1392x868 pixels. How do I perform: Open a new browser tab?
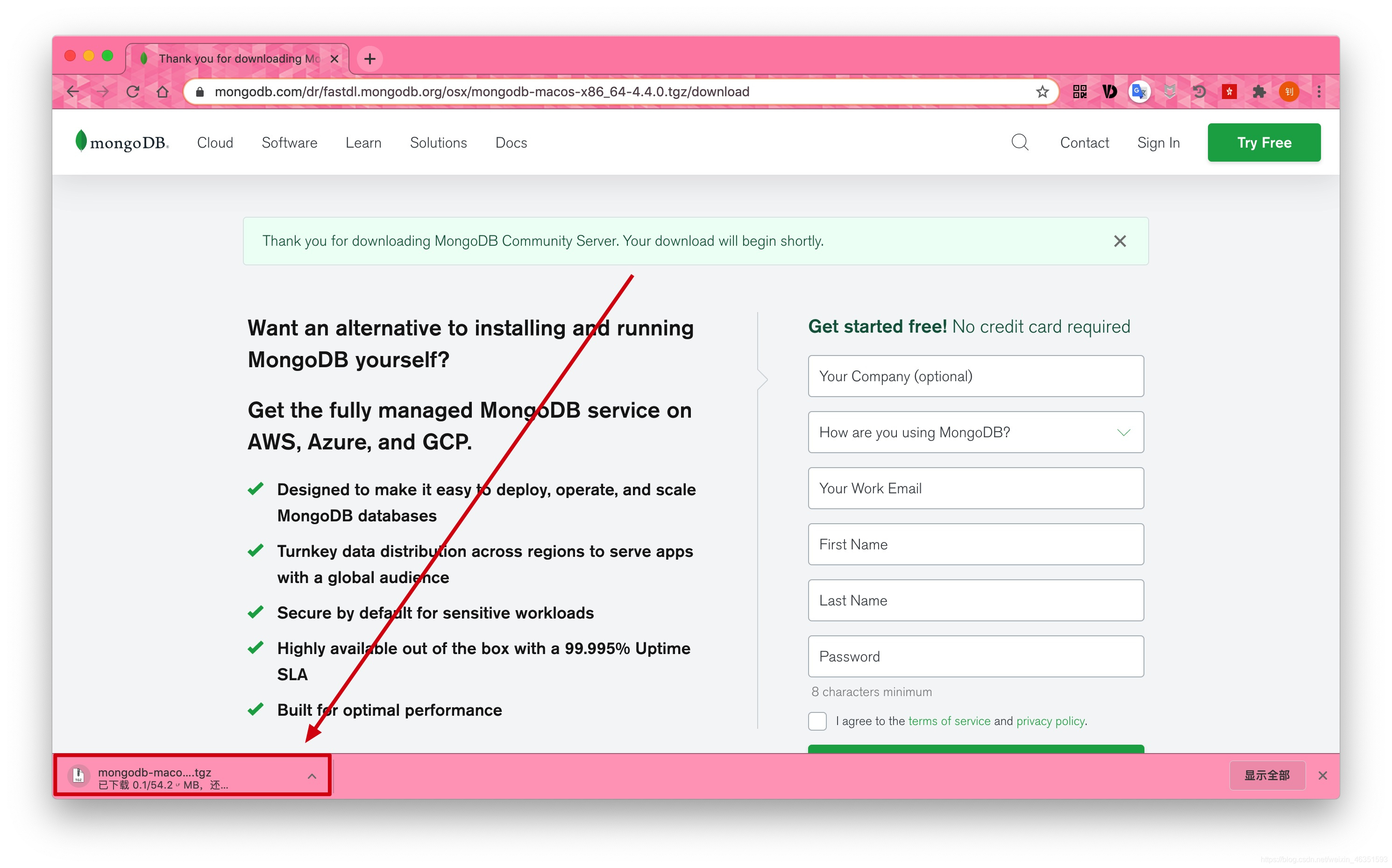point(369,58)
